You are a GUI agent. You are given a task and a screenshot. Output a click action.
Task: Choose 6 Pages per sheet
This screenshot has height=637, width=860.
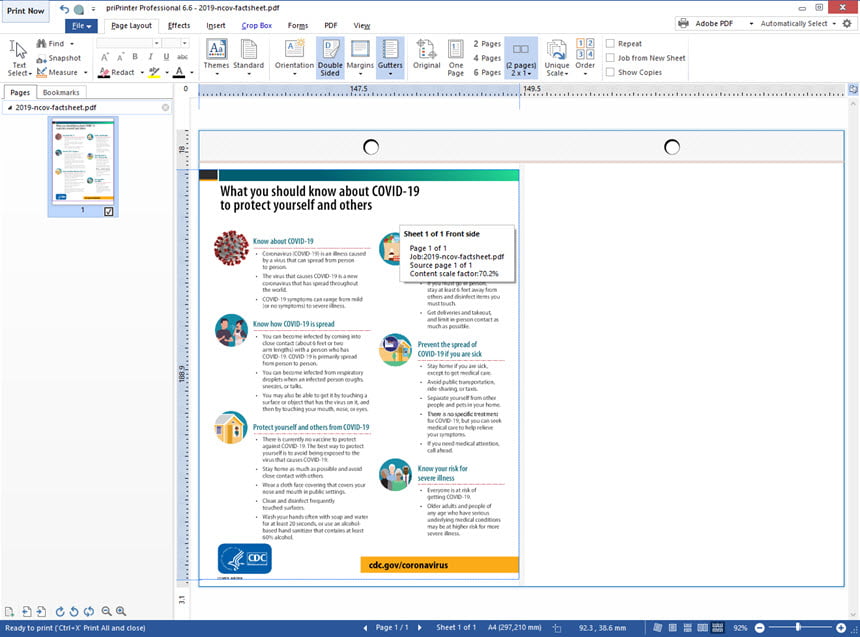point(487,72)
